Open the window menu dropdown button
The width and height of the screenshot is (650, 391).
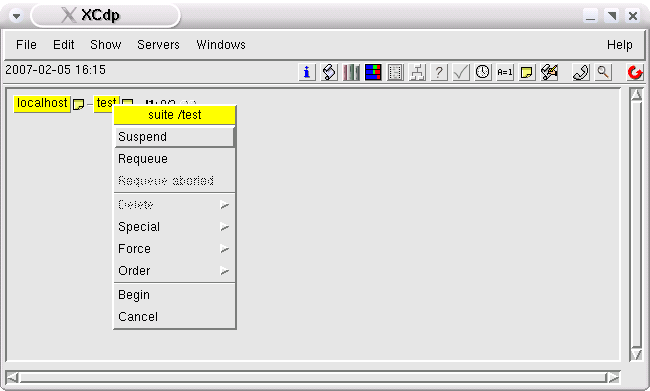16,16
